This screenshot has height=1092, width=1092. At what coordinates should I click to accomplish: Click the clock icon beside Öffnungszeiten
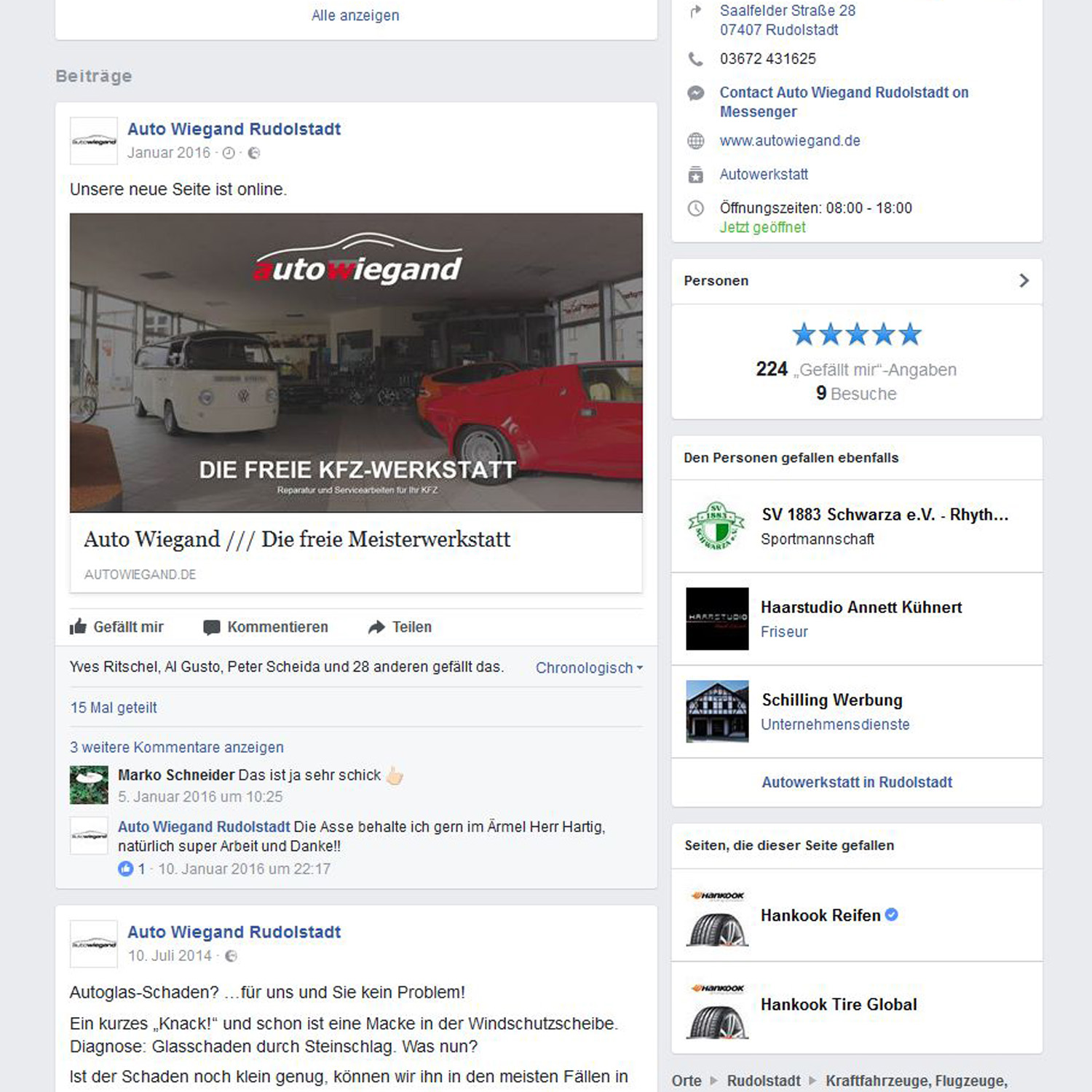pyautogui.click(x=696, y=208)
